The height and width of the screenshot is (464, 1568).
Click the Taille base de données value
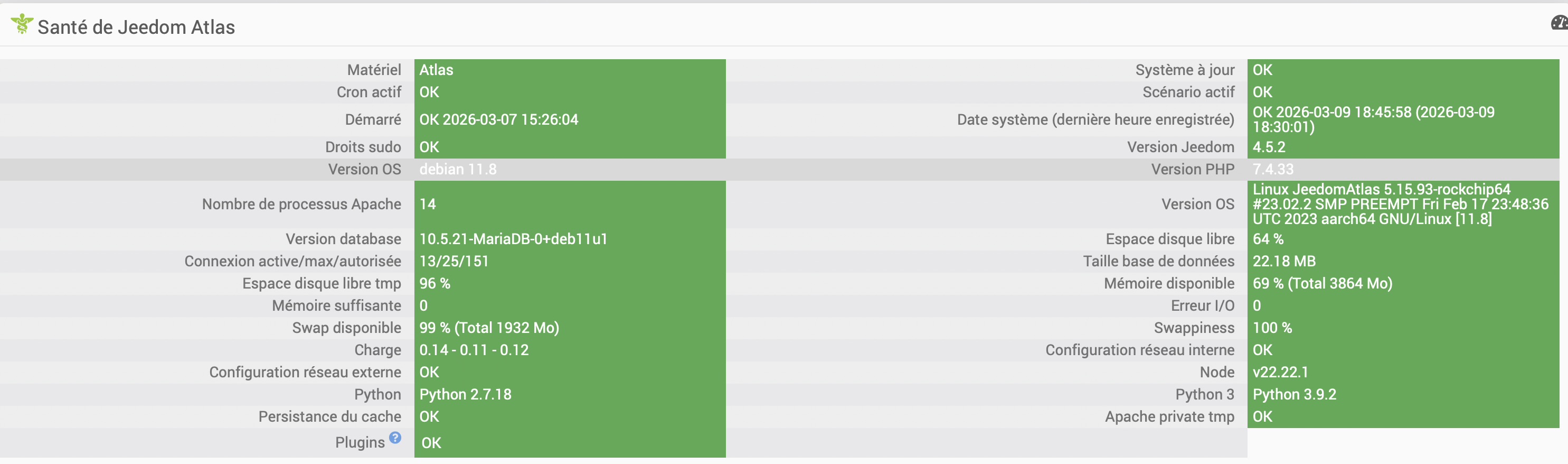[1284, 261]
